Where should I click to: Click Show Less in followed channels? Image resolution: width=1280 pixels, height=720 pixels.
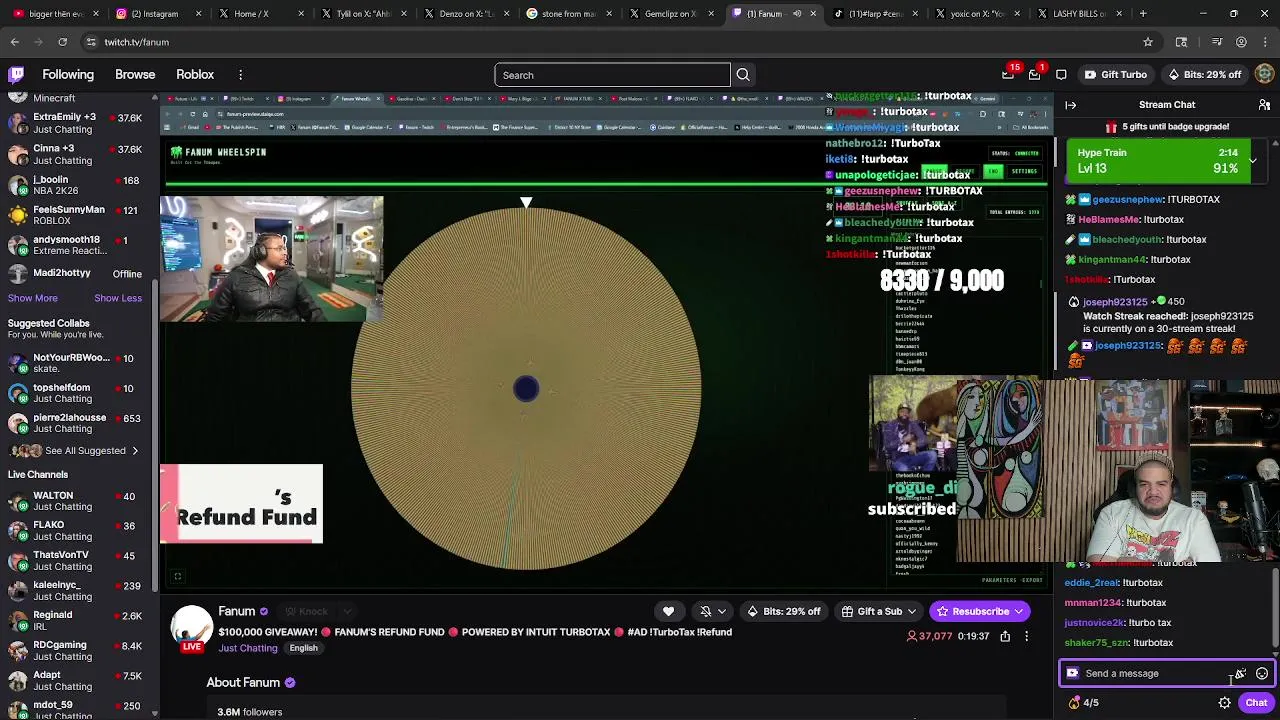click(118, 298)
